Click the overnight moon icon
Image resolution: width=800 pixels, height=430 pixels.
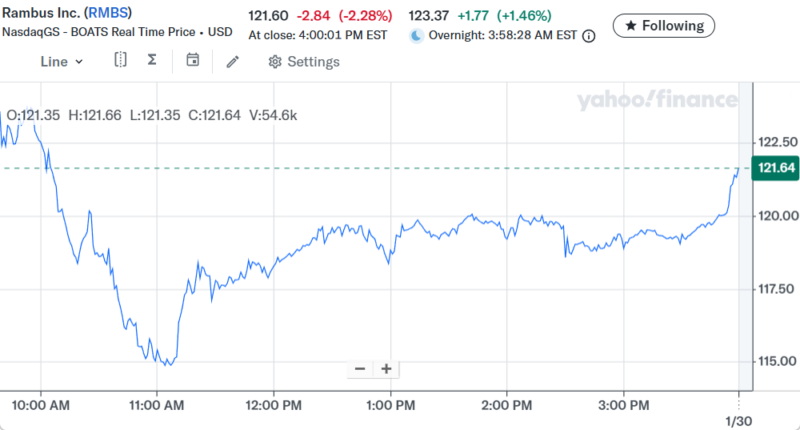click(416, 35)
